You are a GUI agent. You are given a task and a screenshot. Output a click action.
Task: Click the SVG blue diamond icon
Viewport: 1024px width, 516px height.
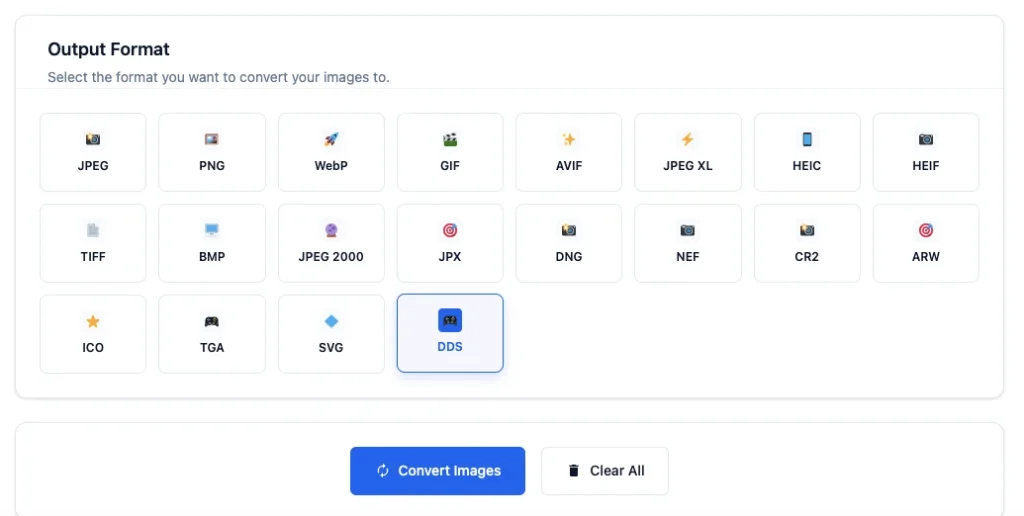point(331,322)
